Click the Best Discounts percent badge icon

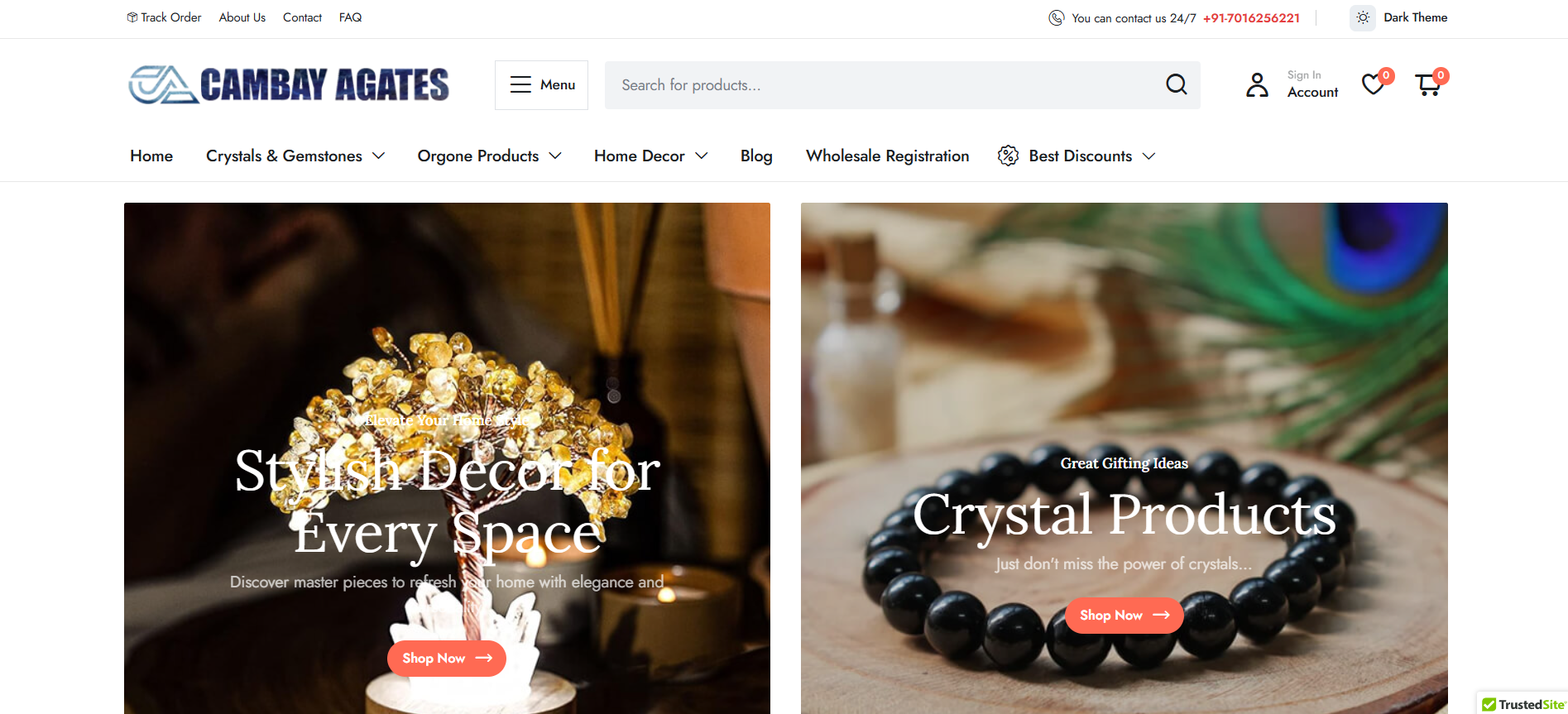(x=1008, y=156)
